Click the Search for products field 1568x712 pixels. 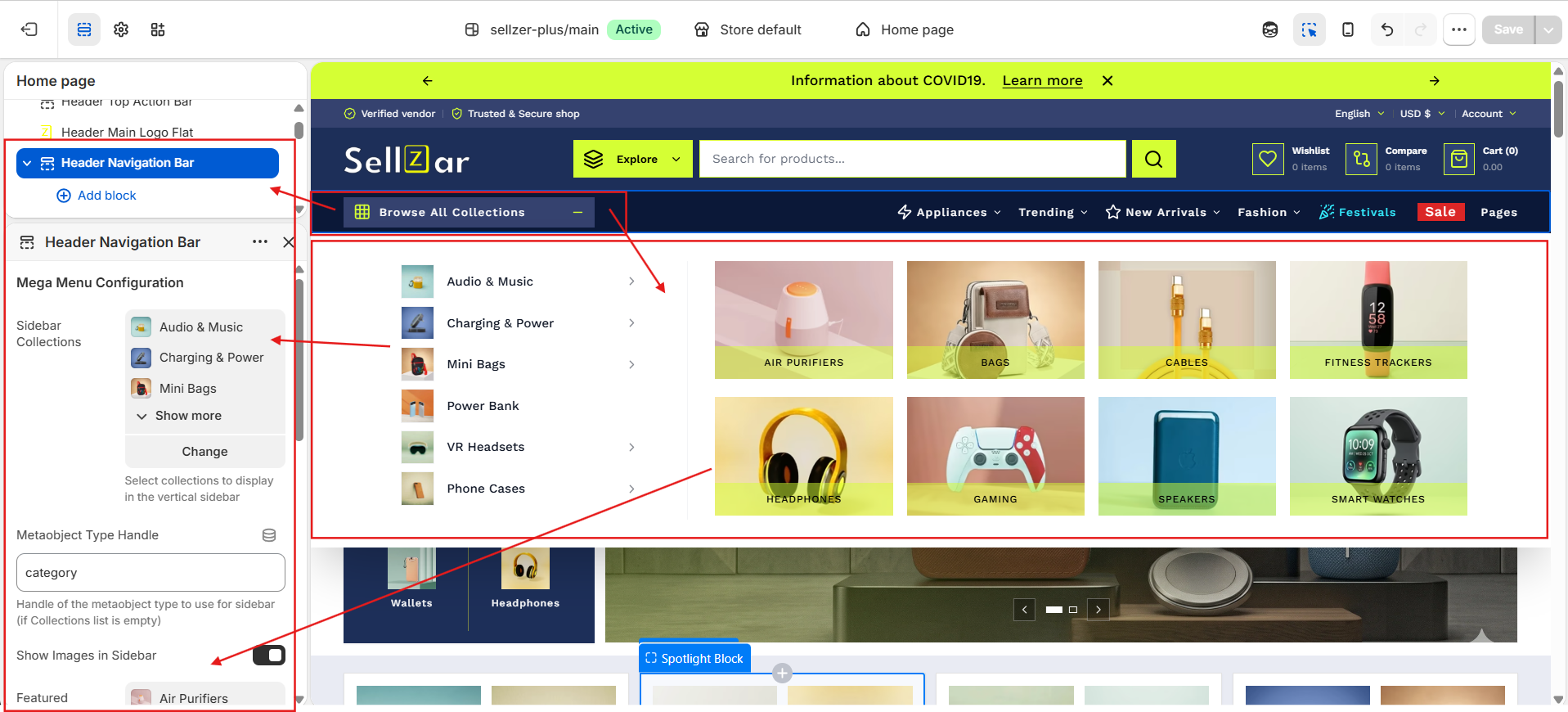(x=912, y=159)
